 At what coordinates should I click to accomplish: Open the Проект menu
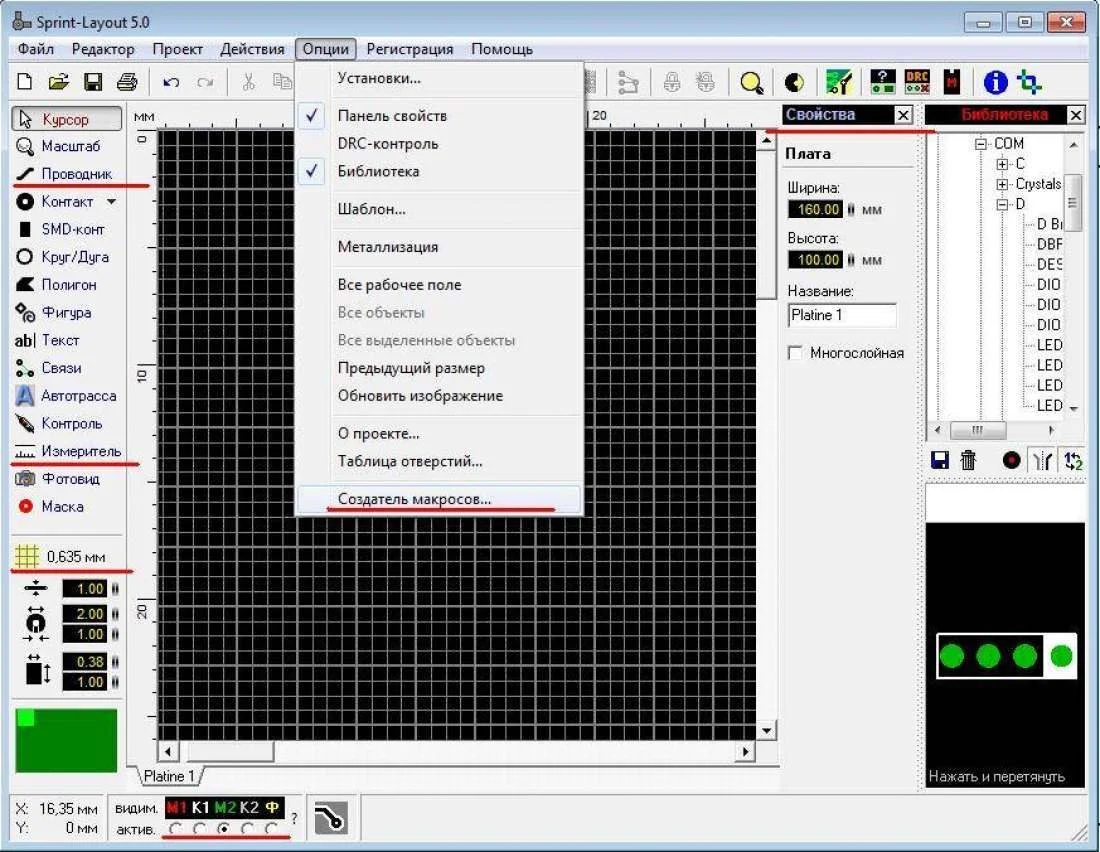pyautogui.click(x=177, y=49)
